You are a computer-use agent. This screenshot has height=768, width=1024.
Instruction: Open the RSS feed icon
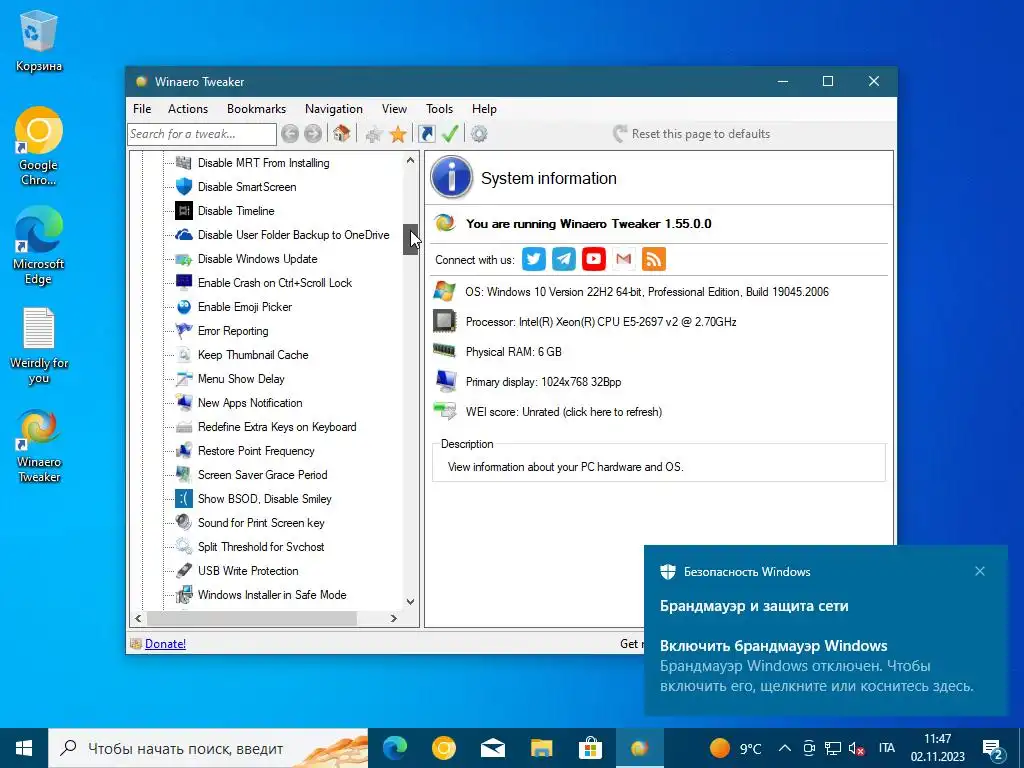pyautogui.click(x=654, y=259)
